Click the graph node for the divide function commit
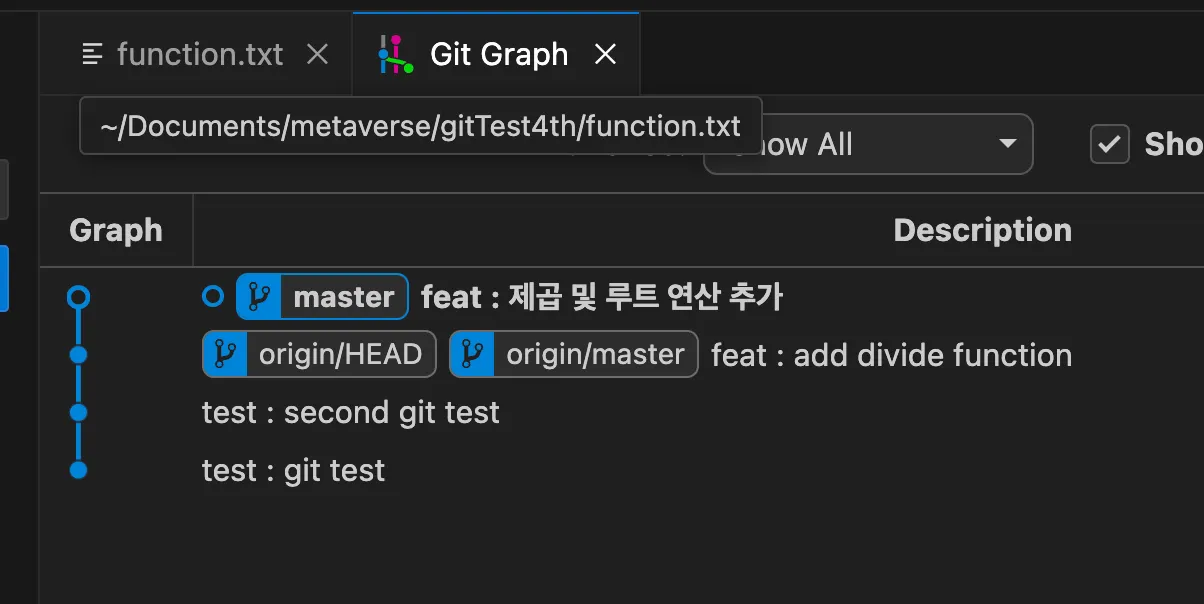 [79, 354]
